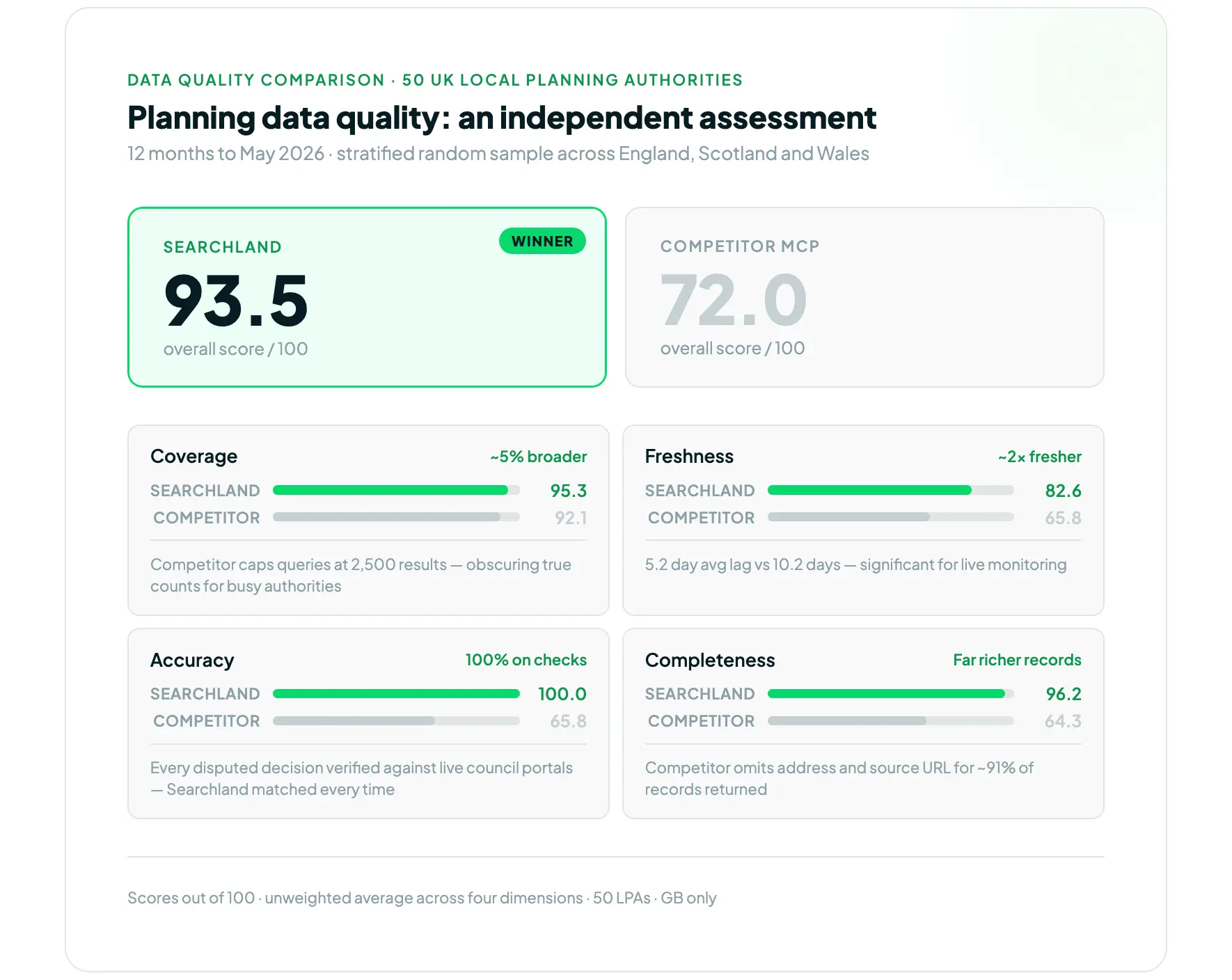Click the 'Every disputed decision verified' note
The height and width of the screenshot is (980, 1232).
(x=361, y=778)
